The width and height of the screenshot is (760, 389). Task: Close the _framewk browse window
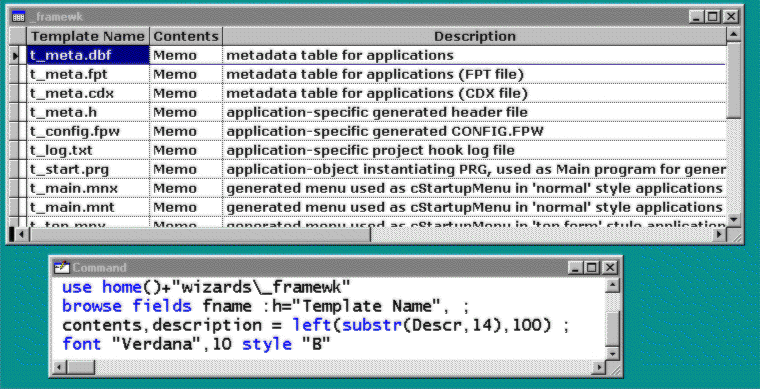[730, 17]
